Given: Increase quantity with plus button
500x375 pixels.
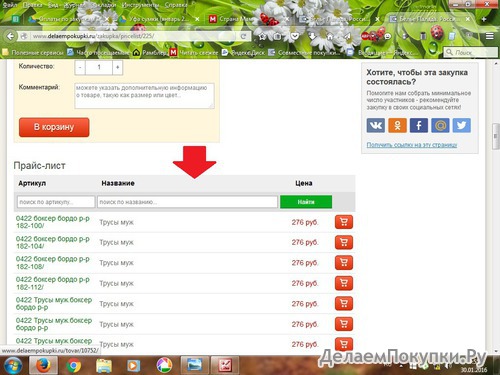Looking at the screenshot, I should click(x=117, y=68).
